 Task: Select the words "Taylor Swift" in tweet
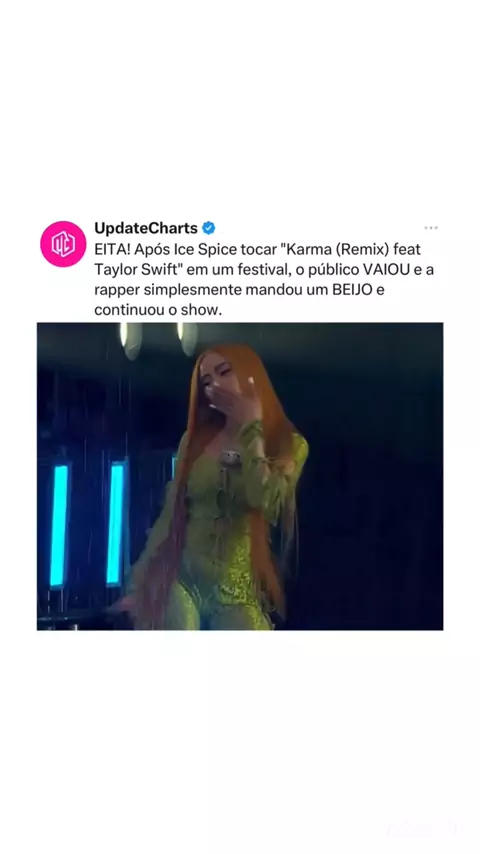(133, 270)
